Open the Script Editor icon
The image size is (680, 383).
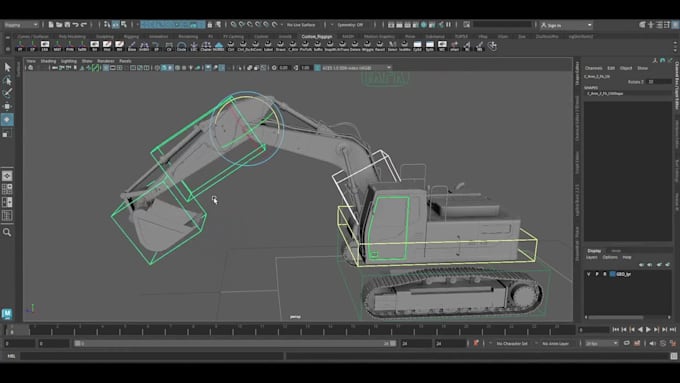coord(674,356)
